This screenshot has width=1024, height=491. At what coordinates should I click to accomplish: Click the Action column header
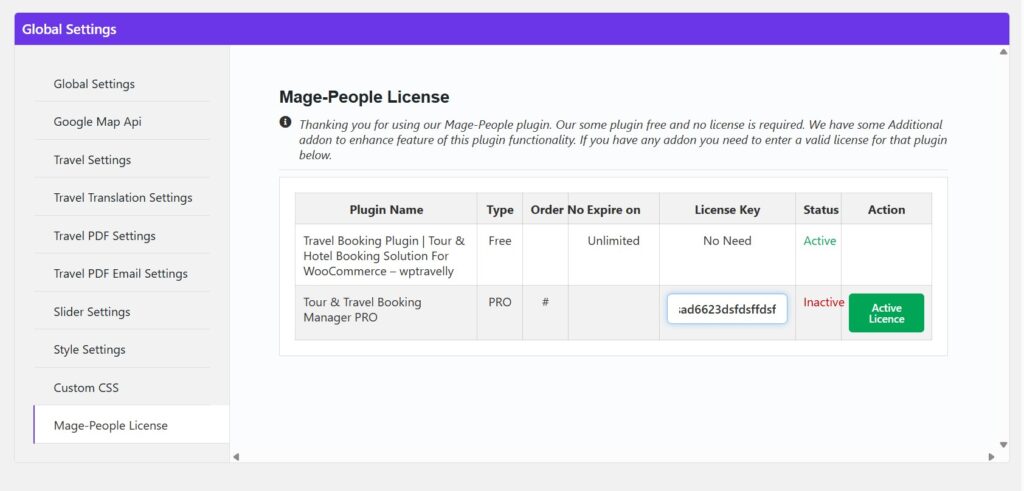[x=886, y=210]
